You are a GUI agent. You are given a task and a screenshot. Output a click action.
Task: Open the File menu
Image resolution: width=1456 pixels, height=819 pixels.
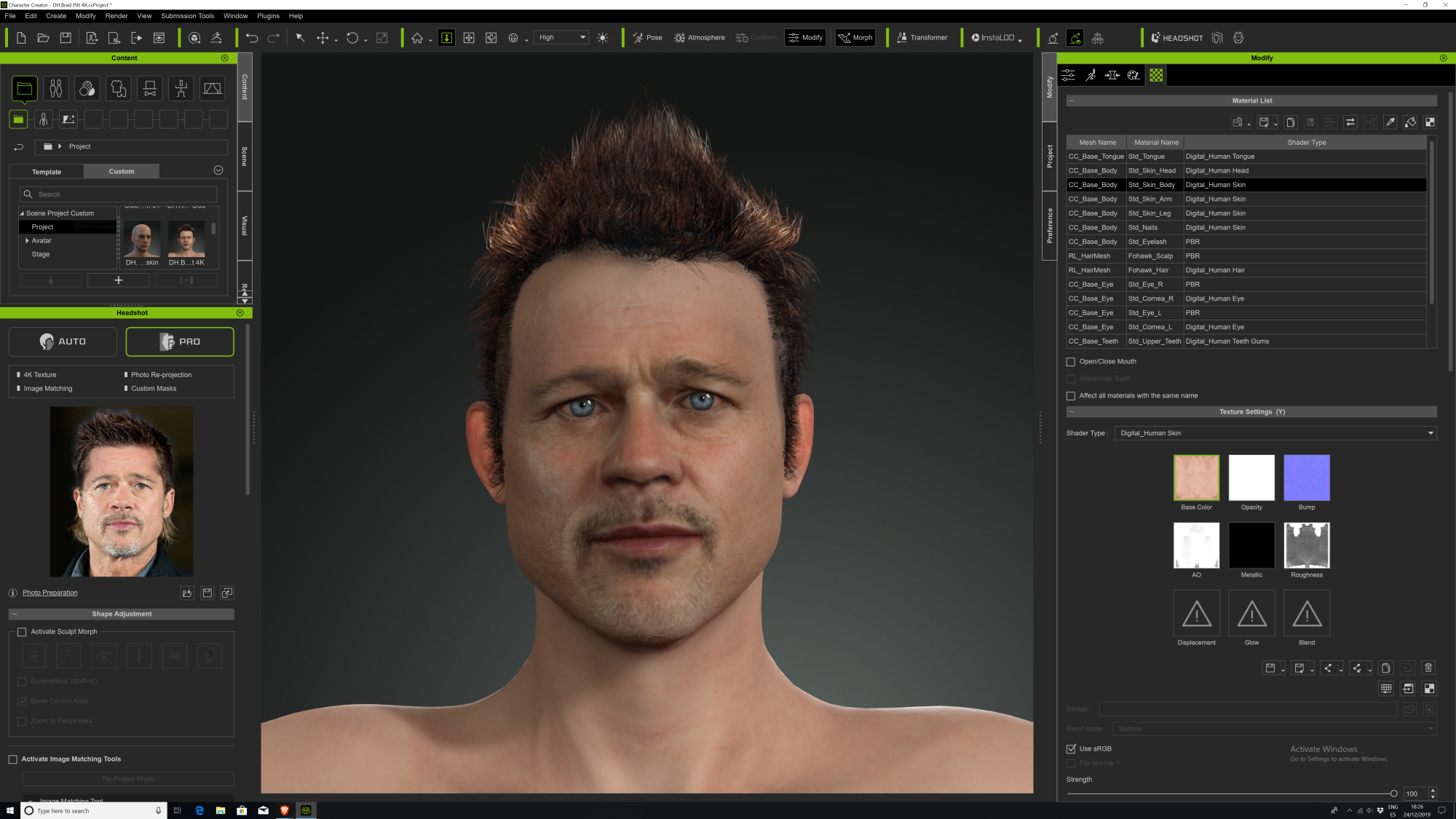10,15
